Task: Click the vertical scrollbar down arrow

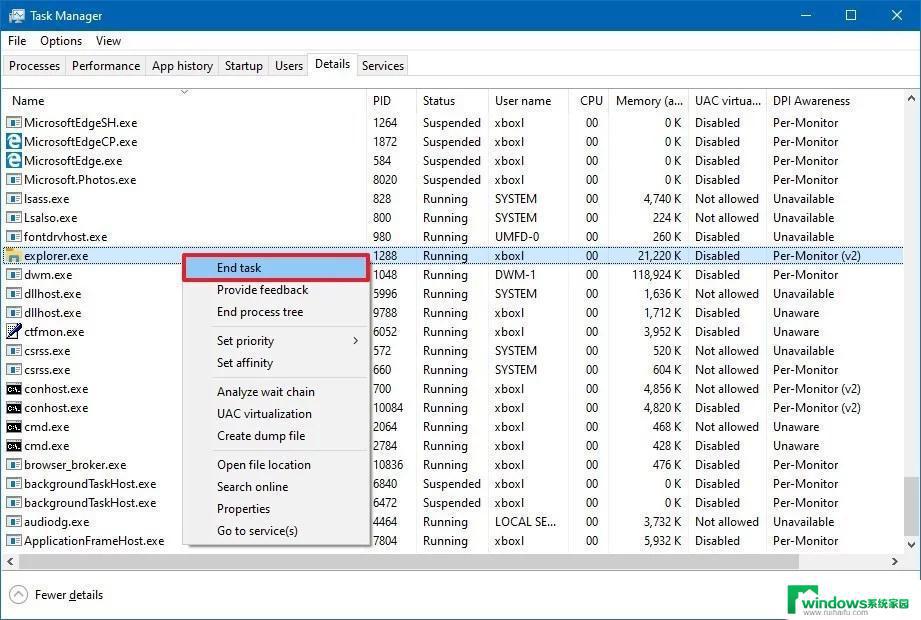Action: 912,544
